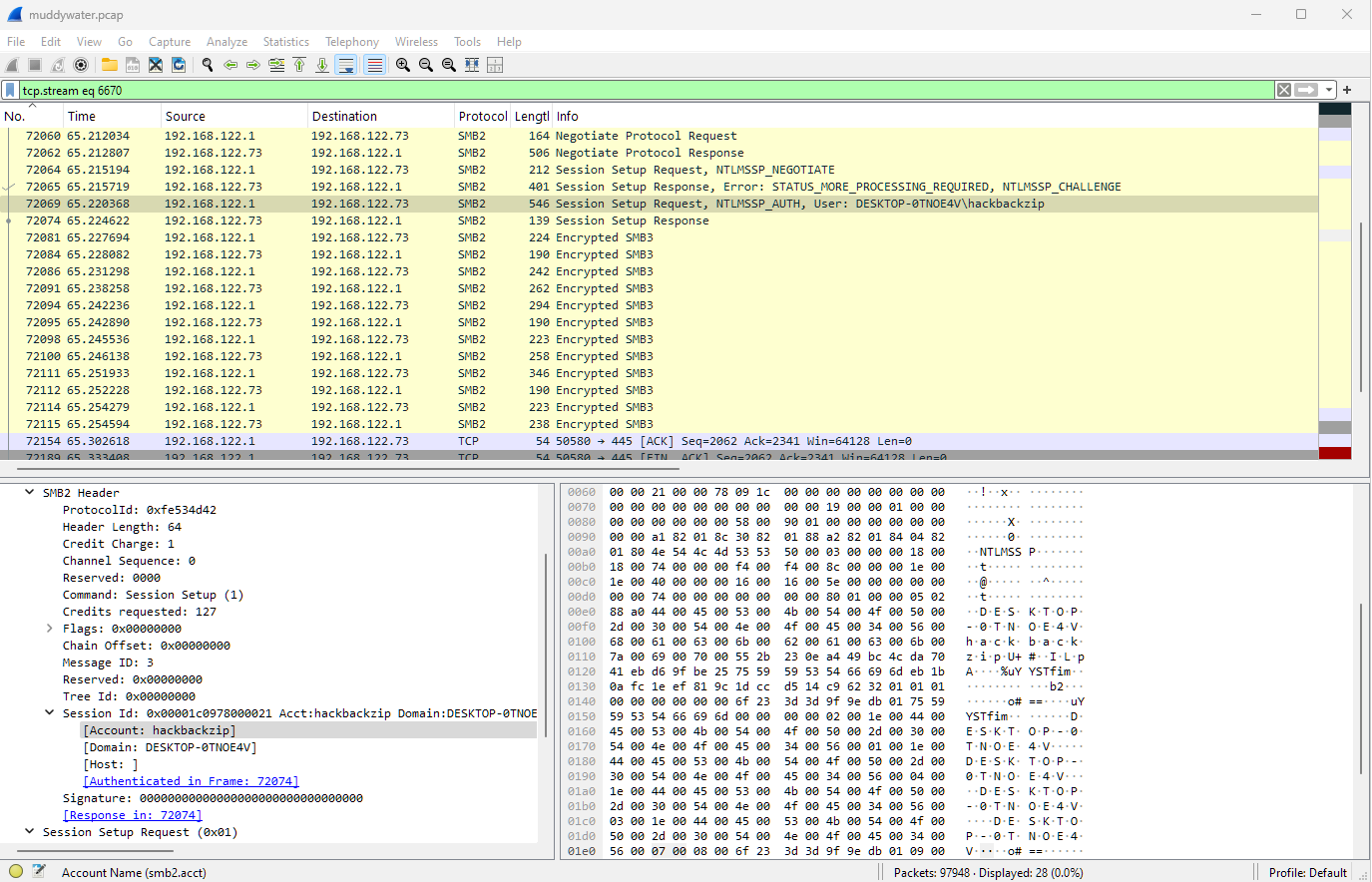Open the View menu
This screenshot has width=1372, height=882.
[x=89, y=42]
